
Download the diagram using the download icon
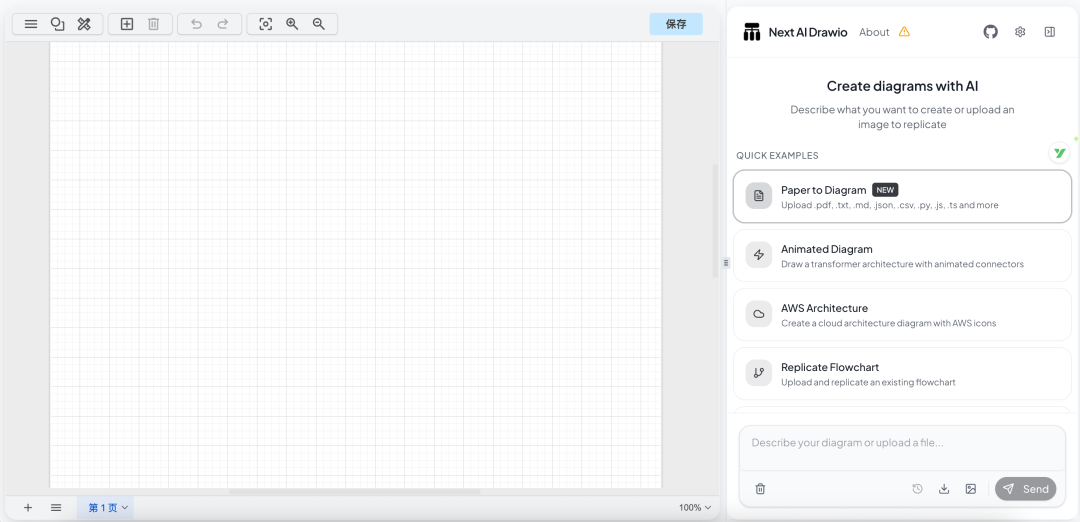(x=944, y=489)
